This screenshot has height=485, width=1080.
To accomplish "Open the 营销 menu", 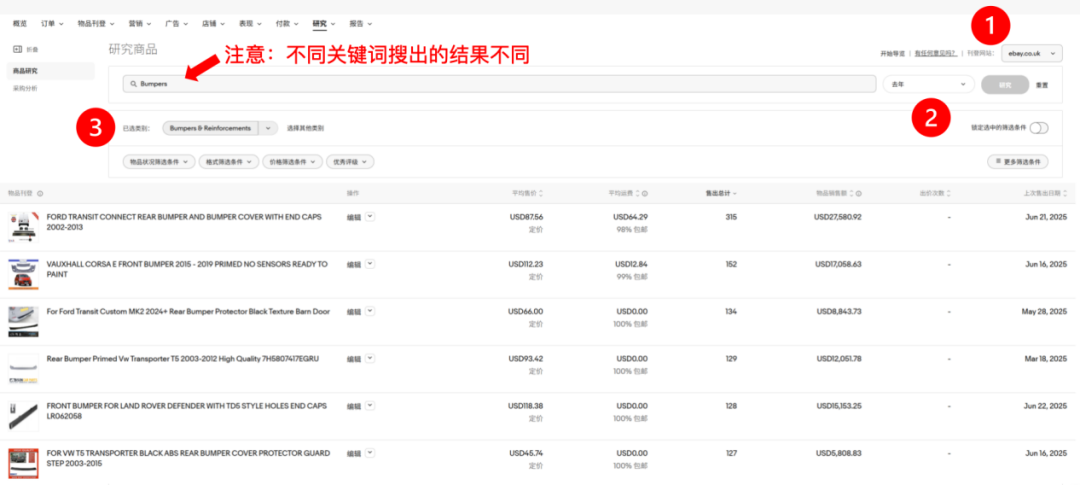I will 139,23.
